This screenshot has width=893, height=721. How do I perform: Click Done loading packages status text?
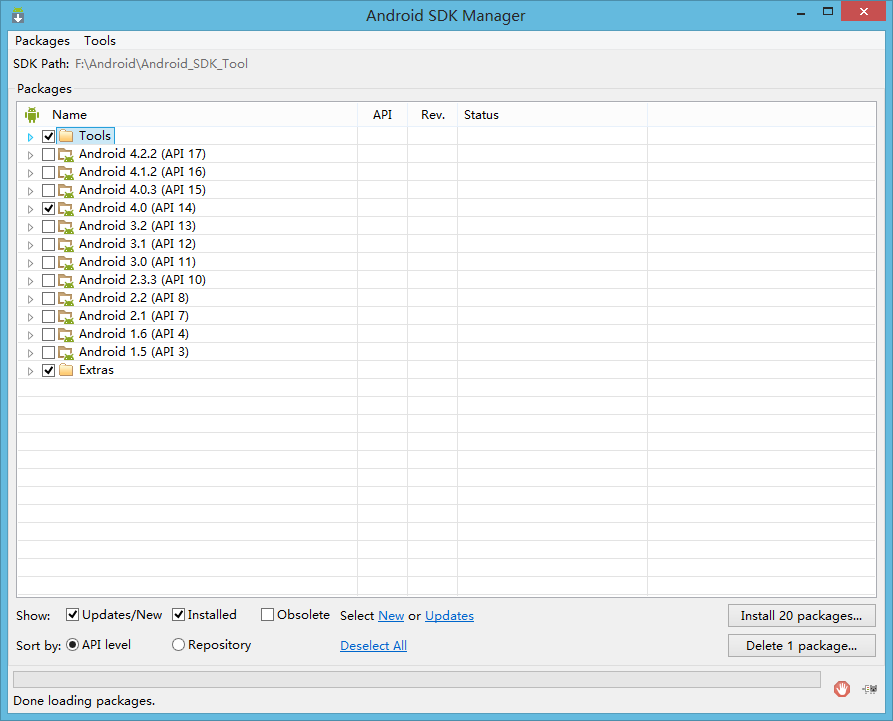(84, 701)
